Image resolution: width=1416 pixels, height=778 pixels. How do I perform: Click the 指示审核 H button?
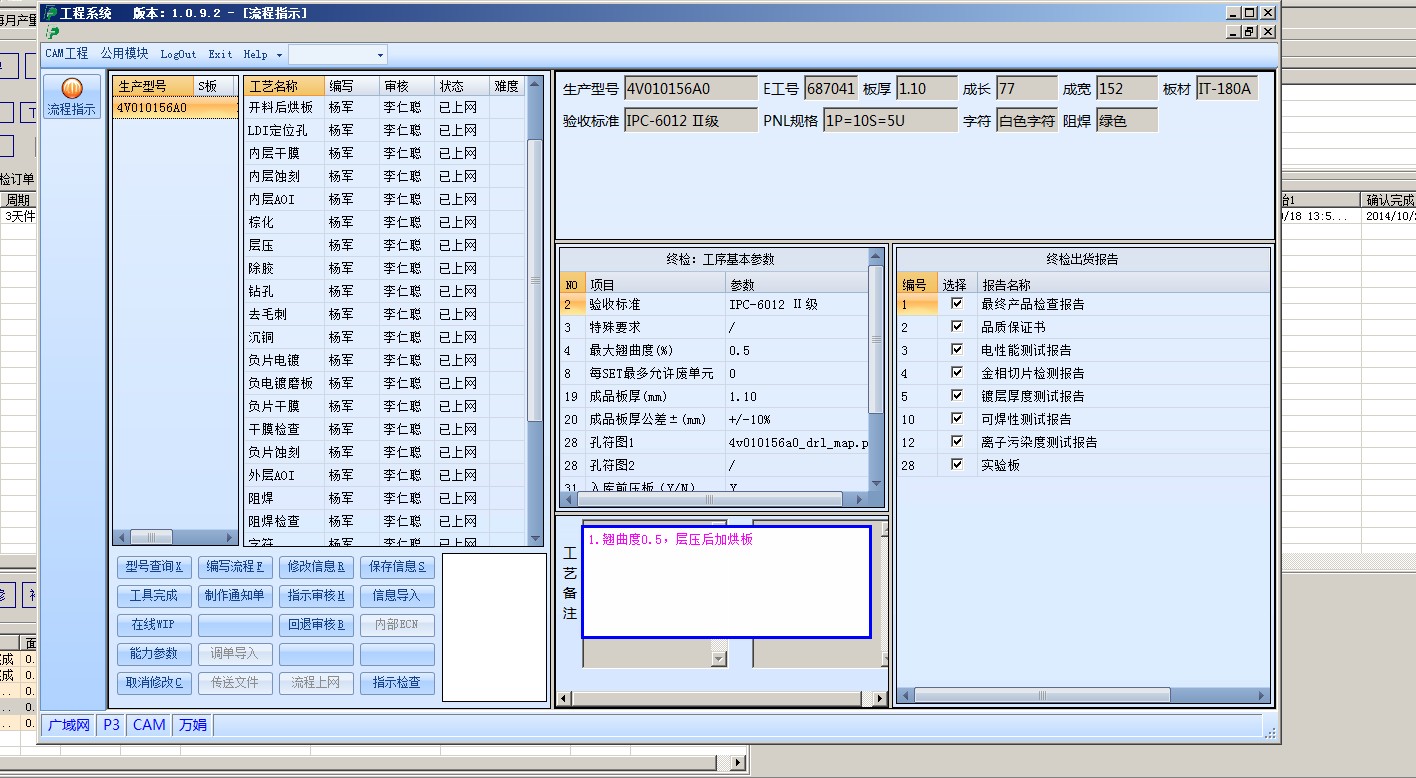point(316,596)
